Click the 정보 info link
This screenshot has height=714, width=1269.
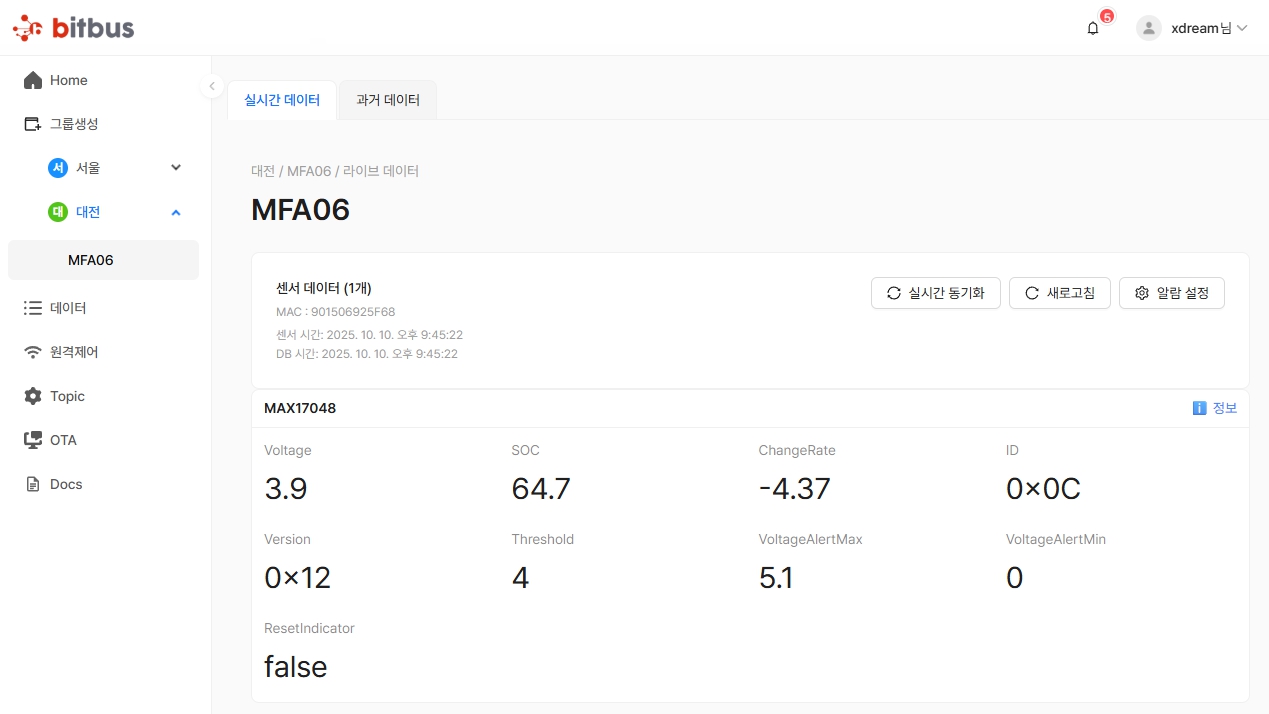point(1215,408)
